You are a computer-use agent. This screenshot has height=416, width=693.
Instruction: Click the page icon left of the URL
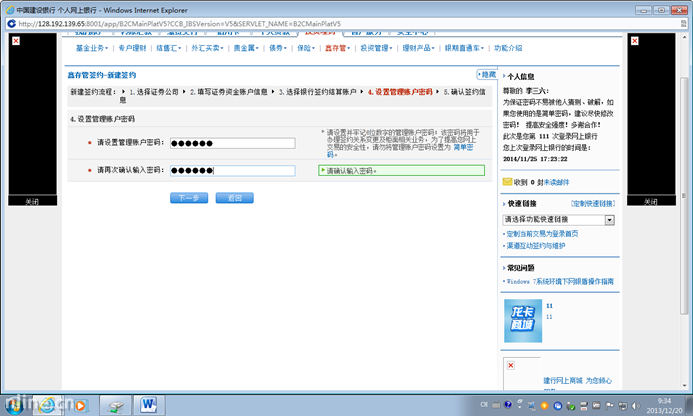click(11, 23)
